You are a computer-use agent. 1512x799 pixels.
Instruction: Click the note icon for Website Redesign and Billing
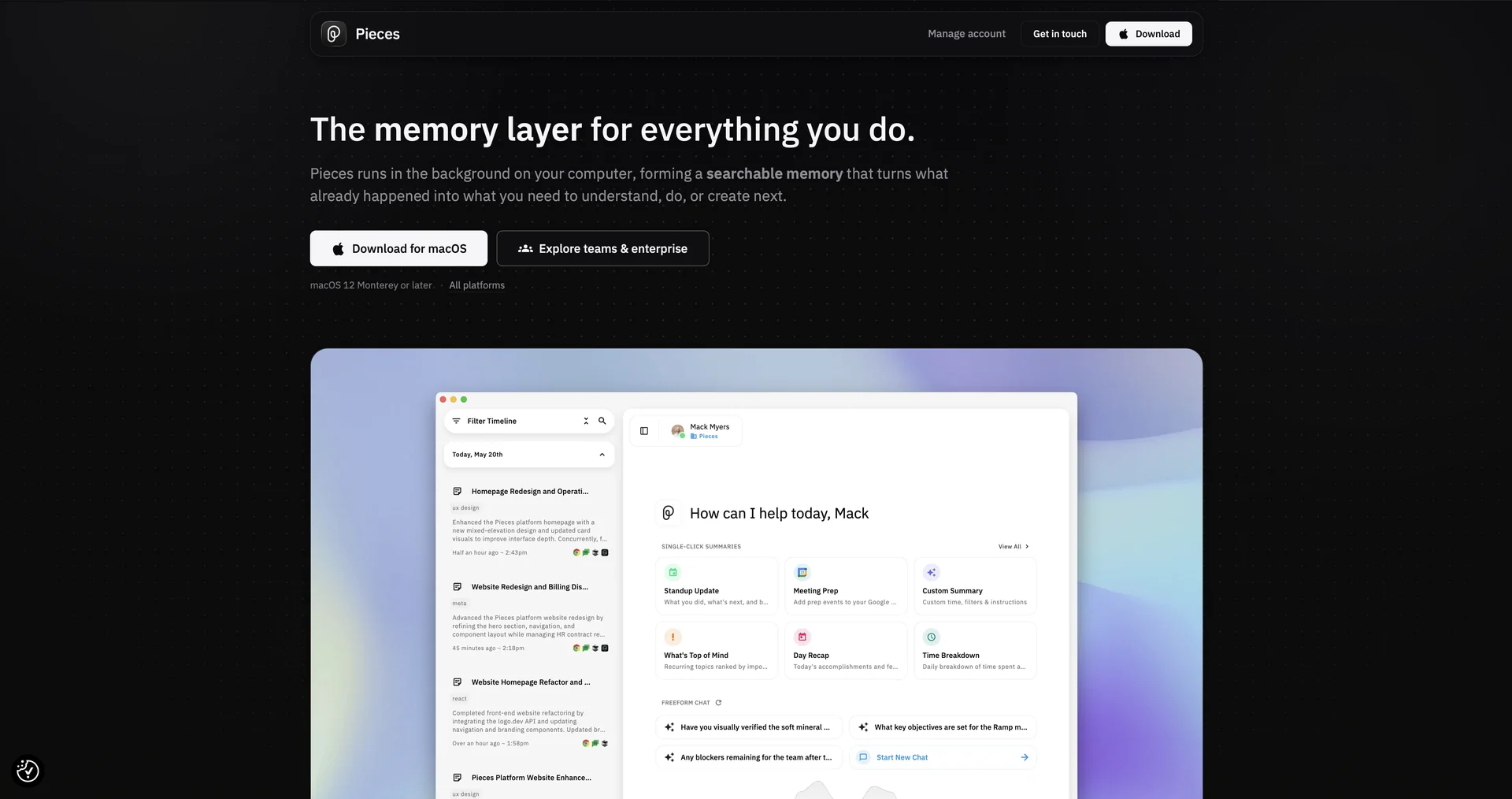458,587
